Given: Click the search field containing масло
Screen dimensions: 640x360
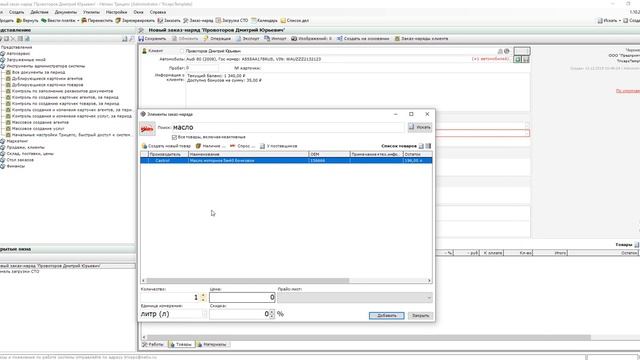Looking at the screenshot, I should click(x=288, y=127).
